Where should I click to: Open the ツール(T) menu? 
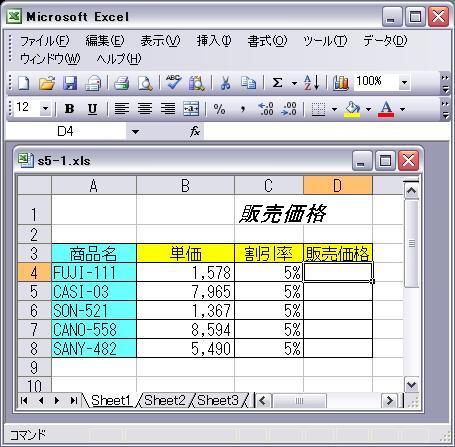[325, 41]
